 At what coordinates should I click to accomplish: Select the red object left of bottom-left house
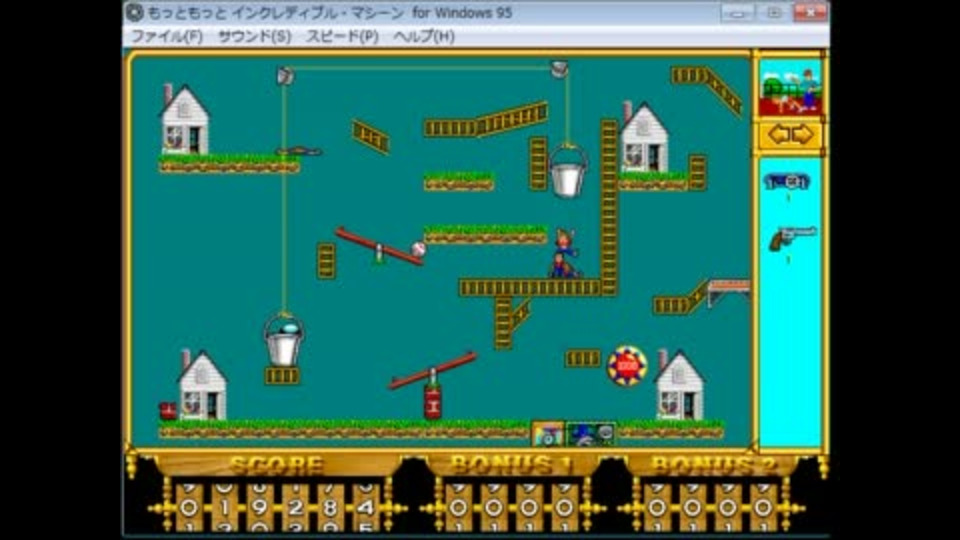168,410
